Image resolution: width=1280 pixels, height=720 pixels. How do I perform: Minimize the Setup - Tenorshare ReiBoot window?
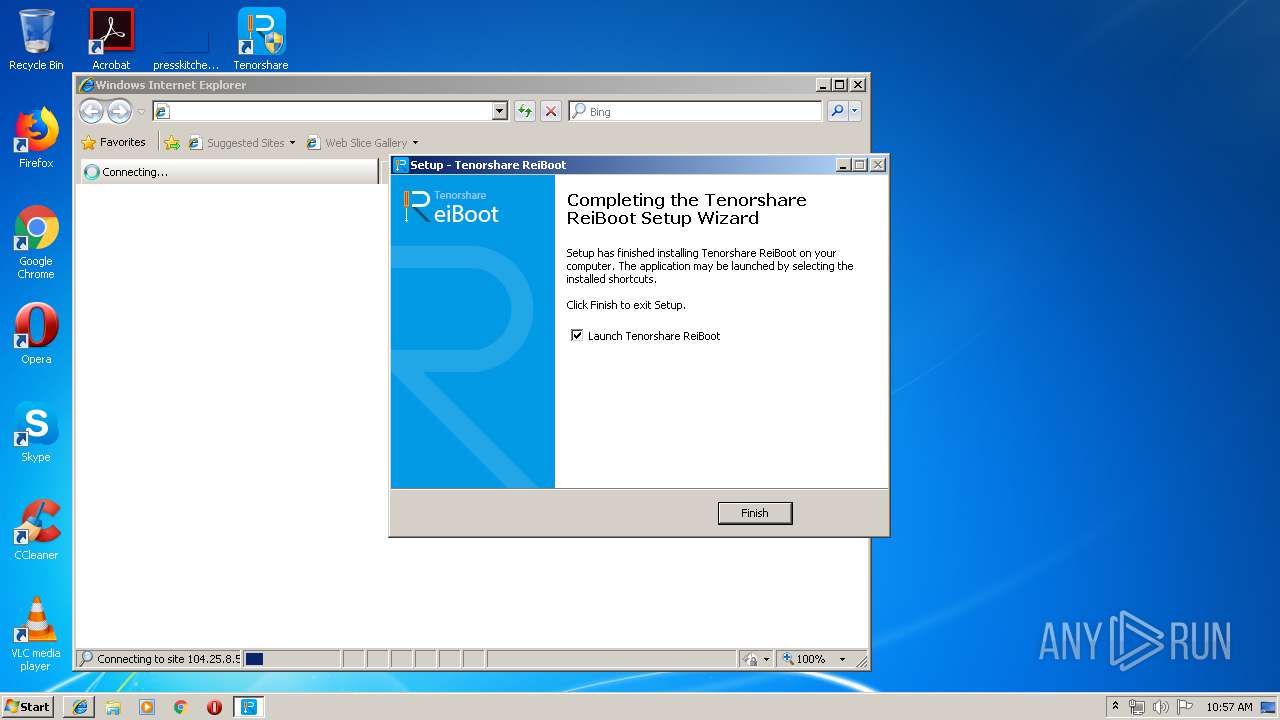tap(843, 165)
